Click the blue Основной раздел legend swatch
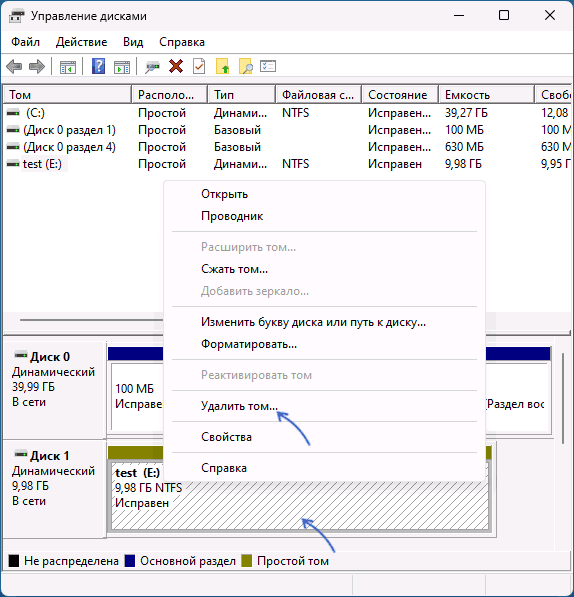The image size is (574, 597). tap(130, 561)
